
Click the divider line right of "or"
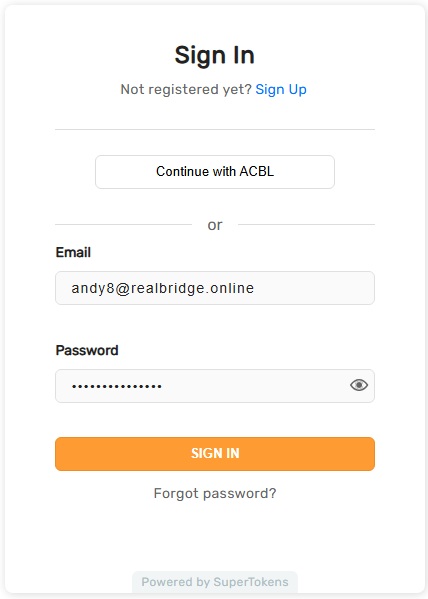click(x=306, y=225)
